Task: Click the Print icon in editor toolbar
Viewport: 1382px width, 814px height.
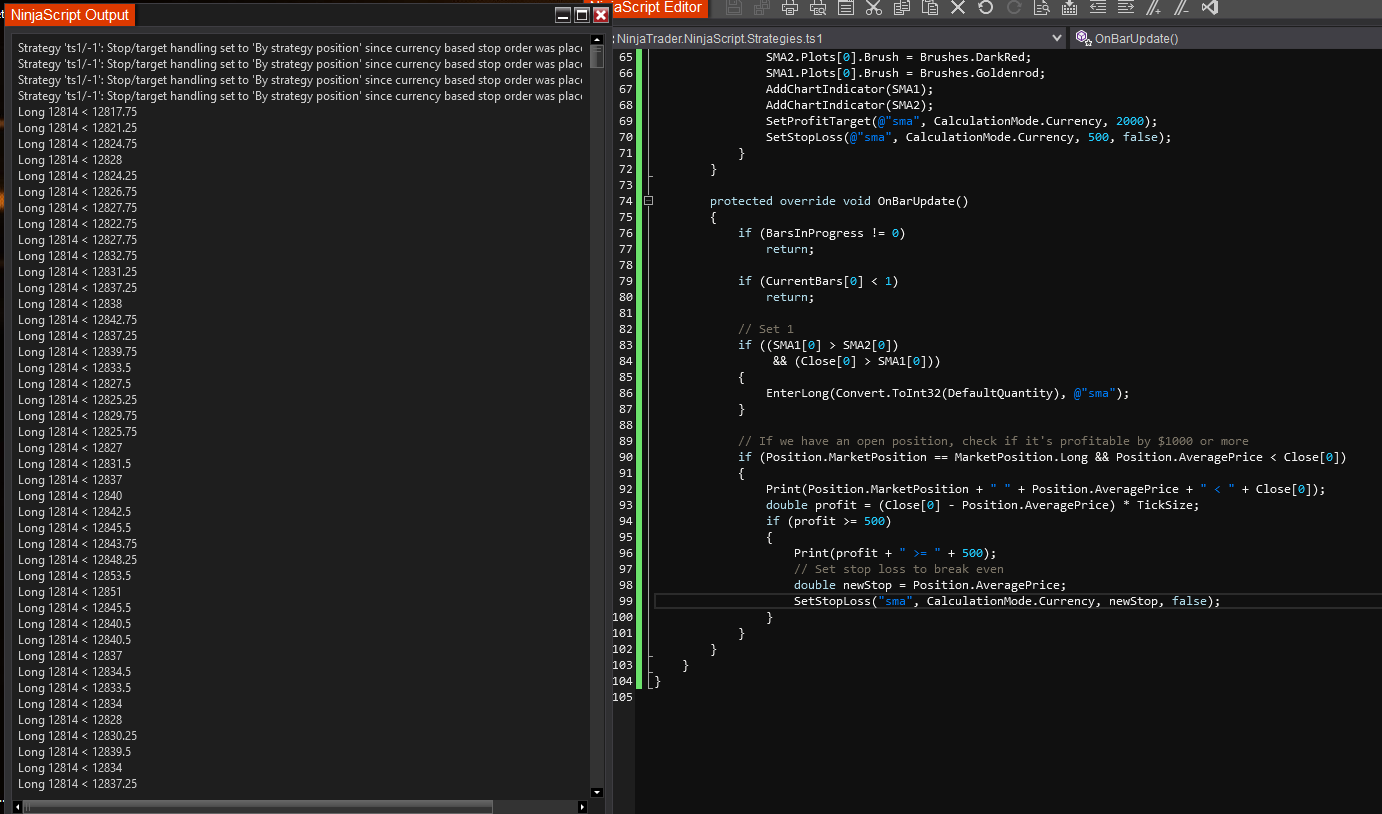Action: click(x=790, y=8)
